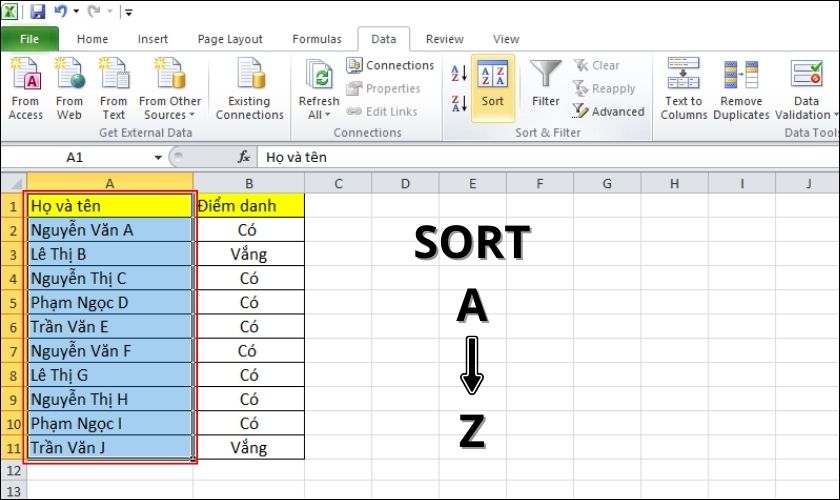Open Existing Connections

pyautogui.click(x=250, y=88)
